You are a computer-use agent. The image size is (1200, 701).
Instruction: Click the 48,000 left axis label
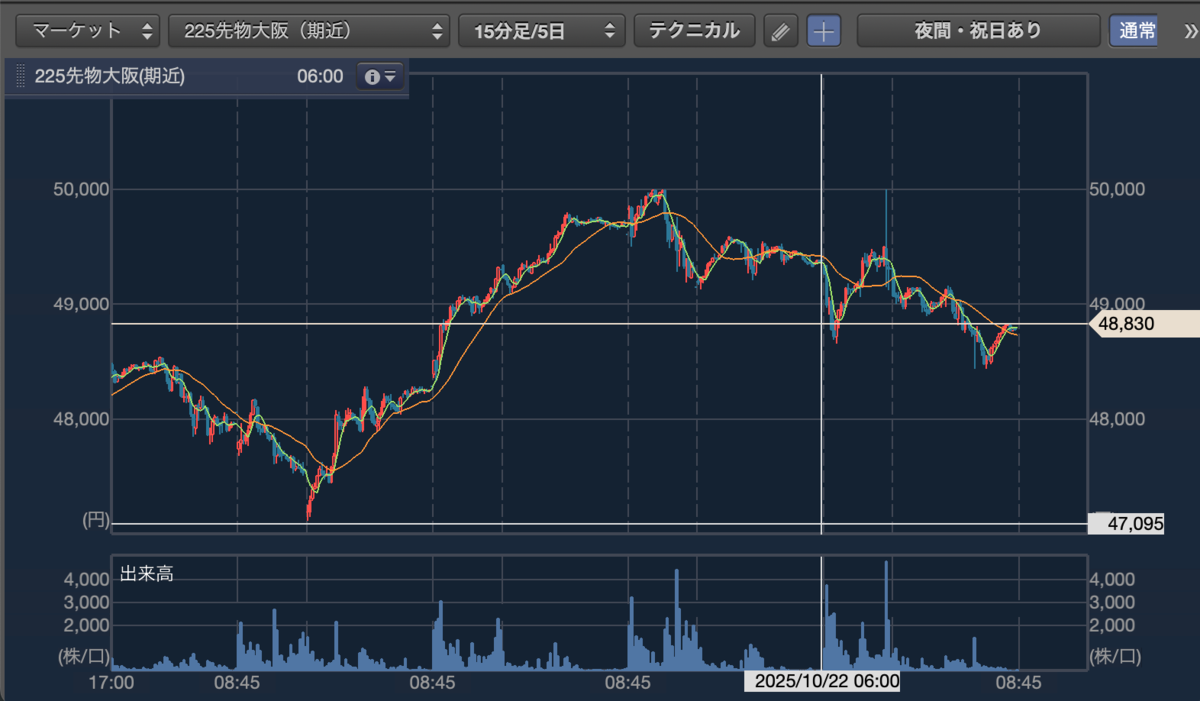pyautogui.click(x=80, y=419)
